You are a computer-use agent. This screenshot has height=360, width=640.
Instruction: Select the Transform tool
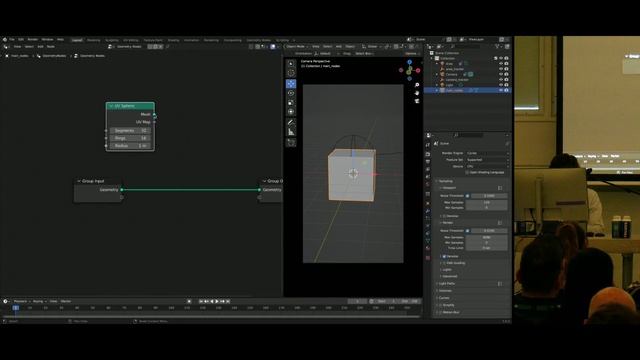[x=291, y=112]
